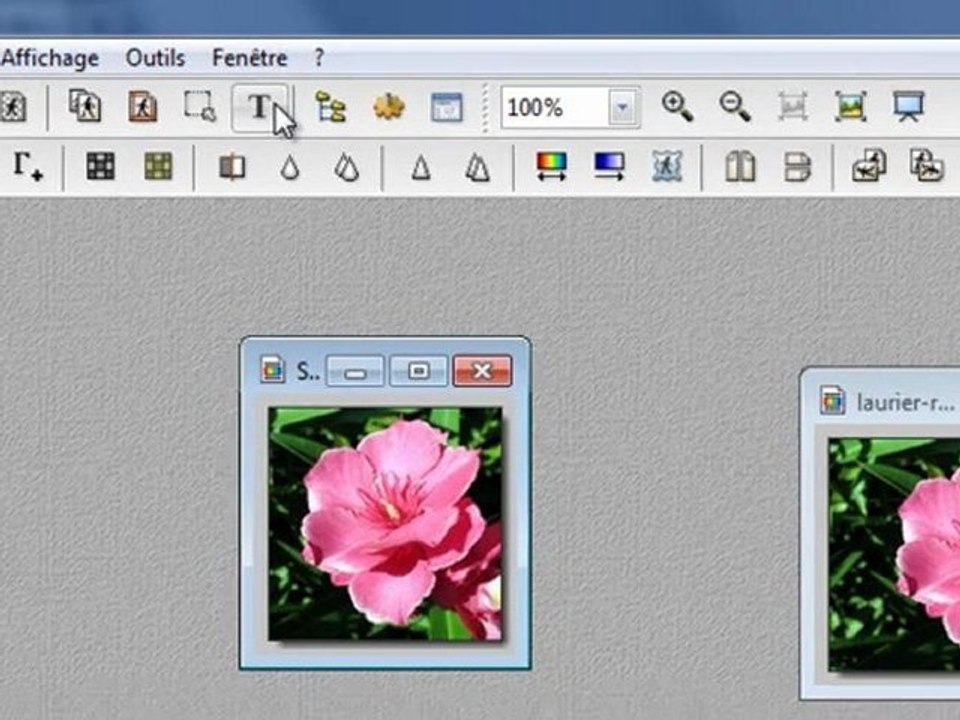The height and width of the screenshot is (720, 960).
Task: Click the show selection dashed-rectangle icon
Action: [200, 107]
